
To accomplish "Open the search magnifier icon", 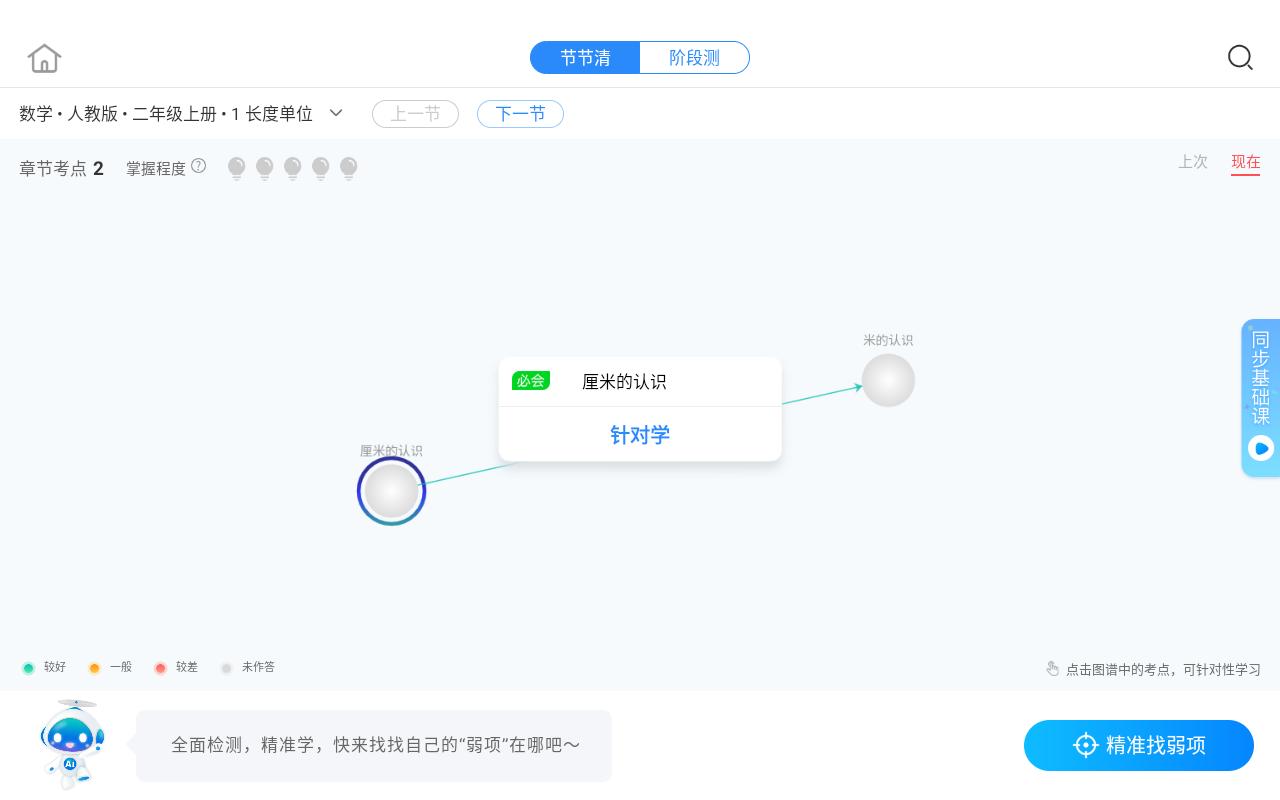I will click(1240, 58).
